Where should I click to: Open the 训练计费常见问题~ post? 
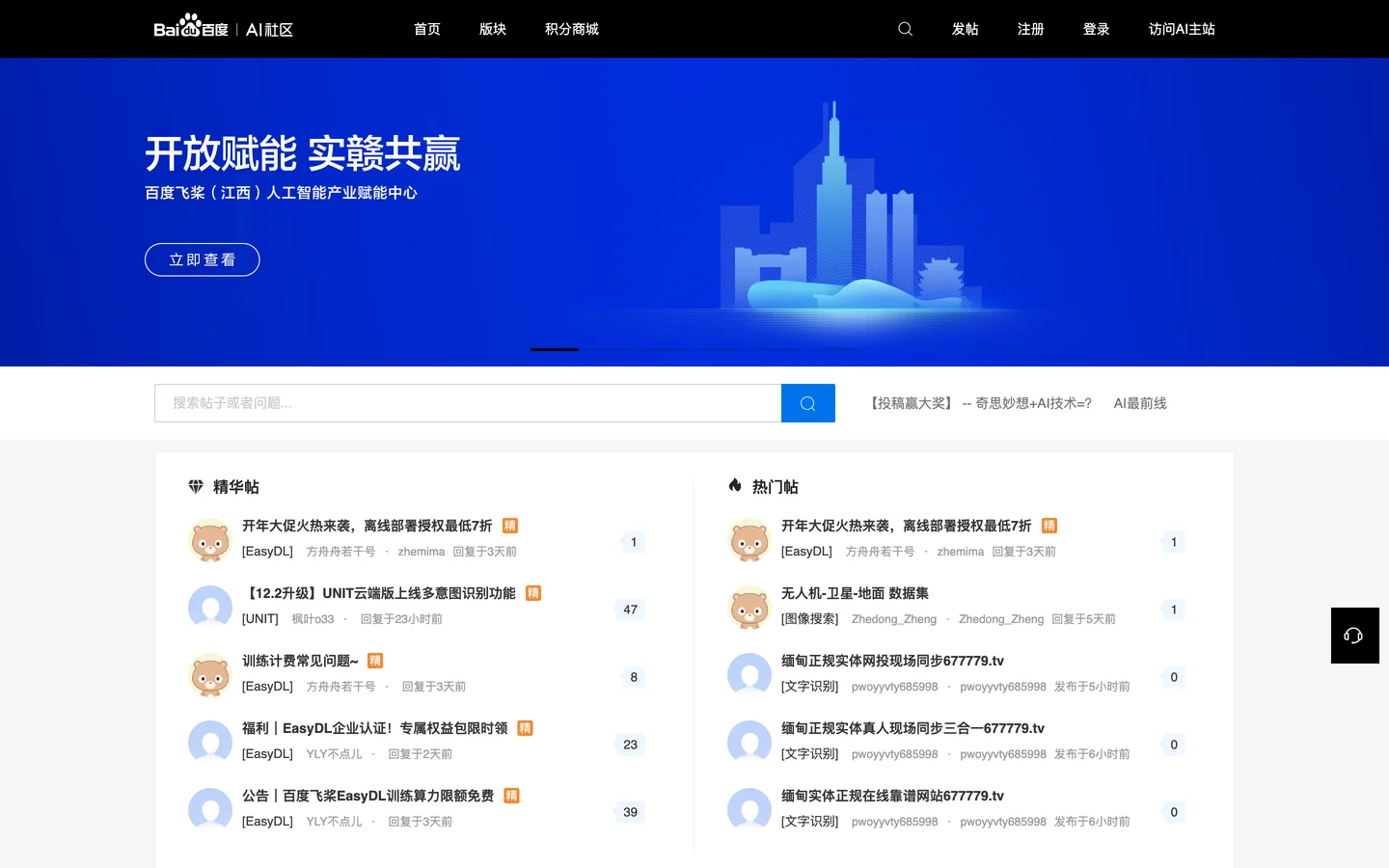pyautogui.click(x=300, y=661)
